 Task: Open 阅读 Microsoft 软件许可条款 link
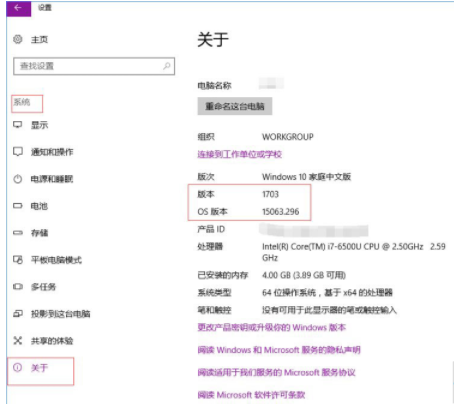(251, 395)
